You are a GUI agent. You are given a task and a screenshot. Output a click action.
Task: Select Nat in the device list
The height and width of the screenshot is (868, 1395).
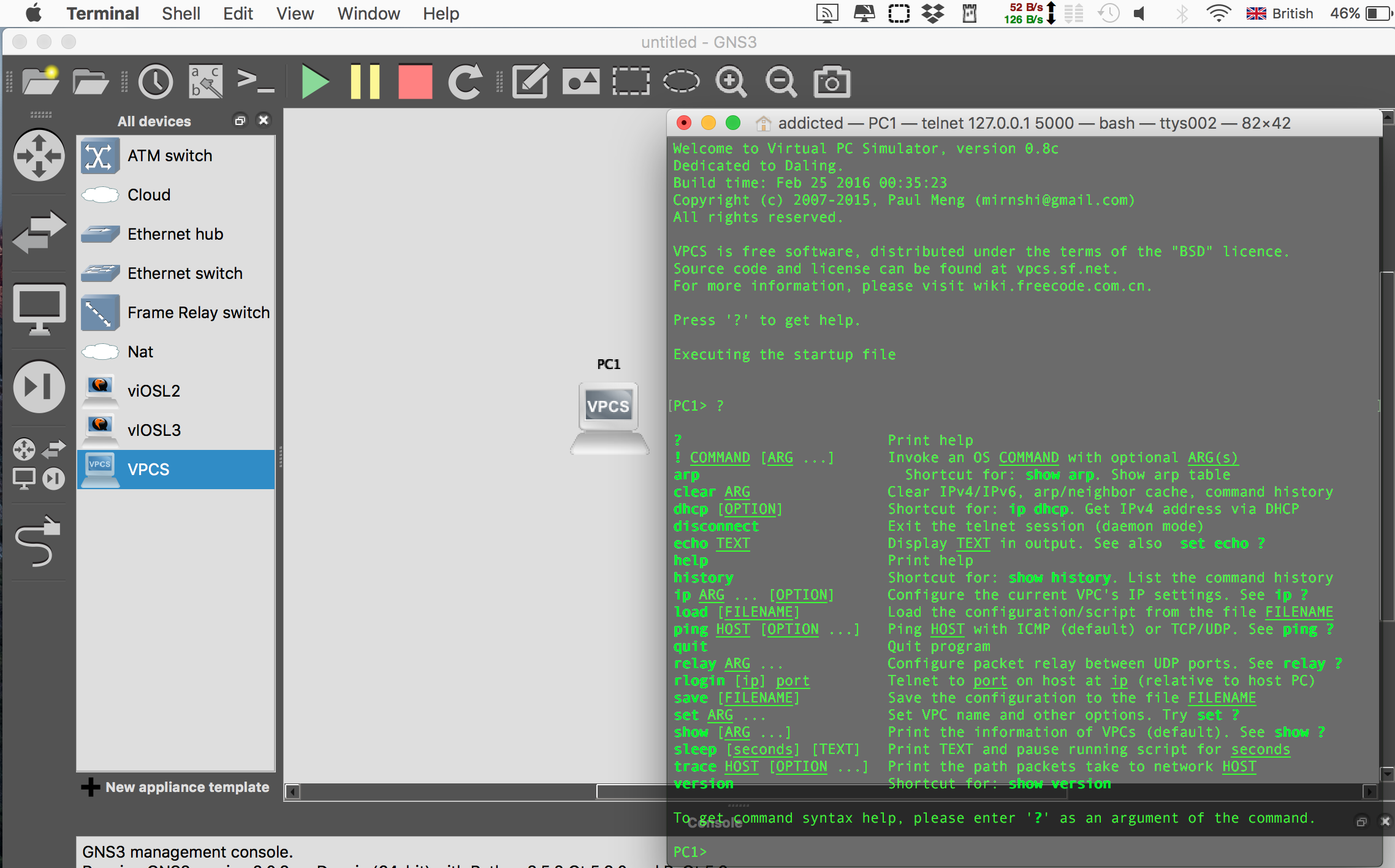click(x=176, y=352)
